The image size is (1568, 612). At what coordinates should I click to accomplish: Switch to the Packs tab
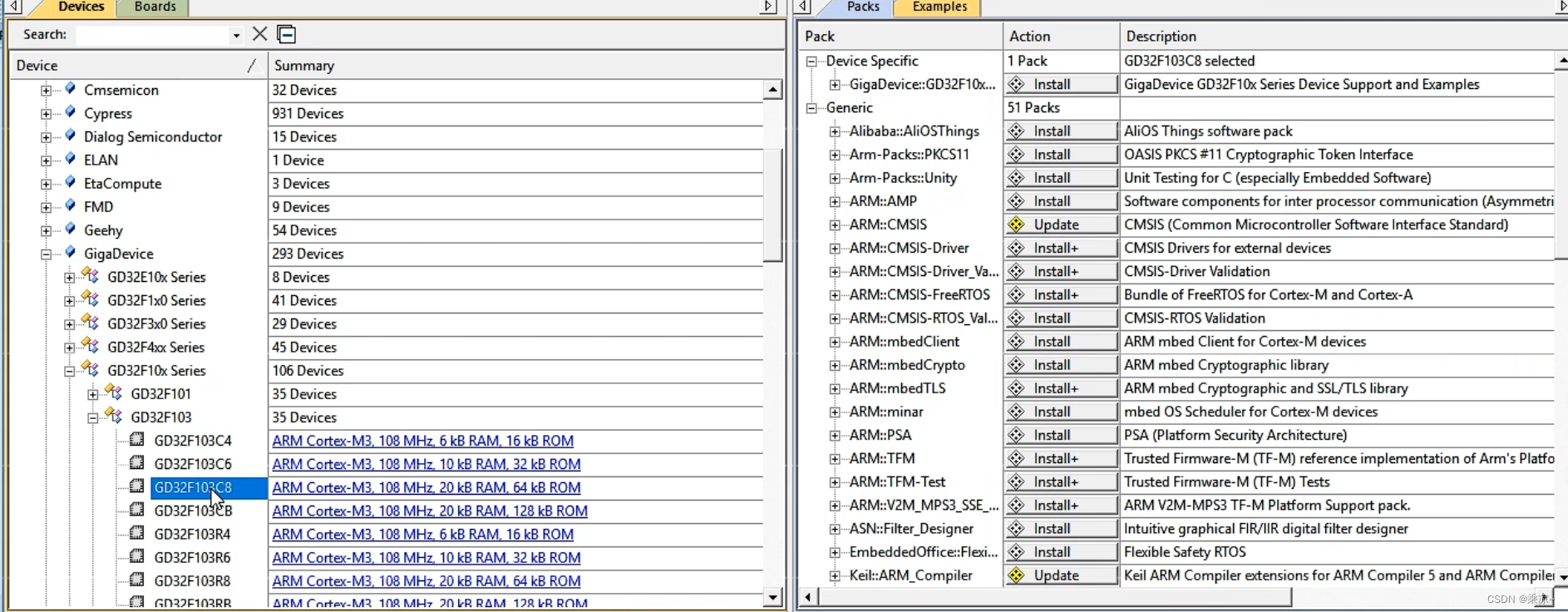click(863, 7)
